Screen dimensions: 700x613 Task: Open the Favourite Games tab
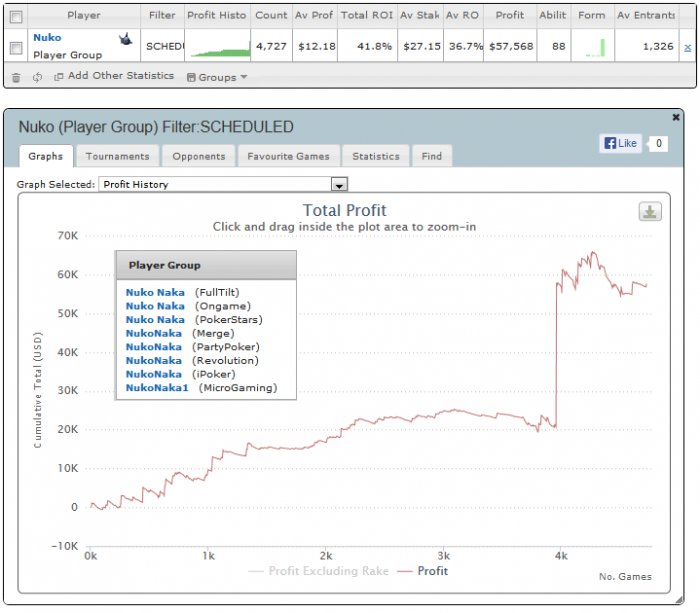(x=288, y=156)
